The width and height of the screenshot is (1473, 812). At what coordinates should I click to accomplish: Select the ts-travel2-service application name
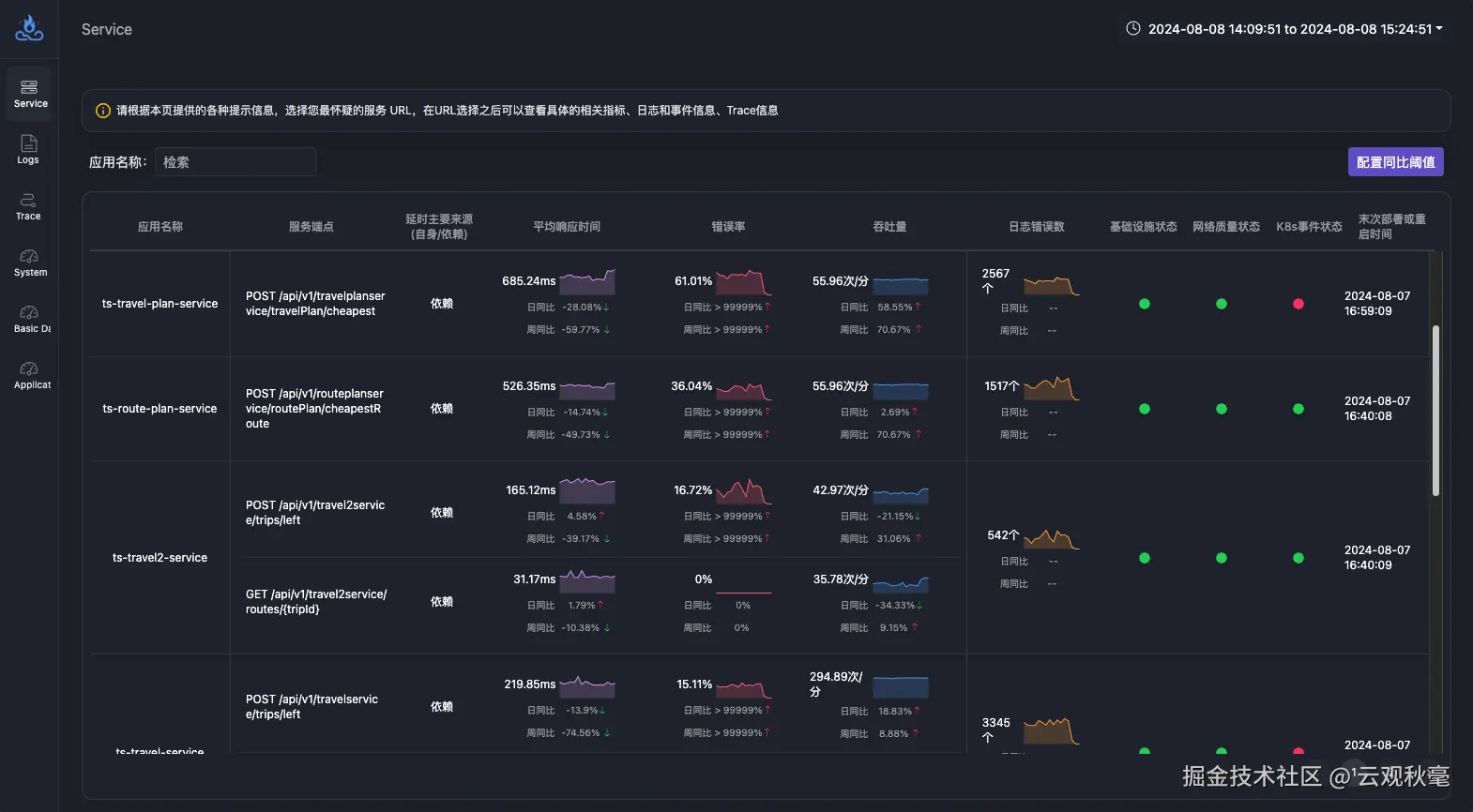pyautogui.click(x=159, y=558)
